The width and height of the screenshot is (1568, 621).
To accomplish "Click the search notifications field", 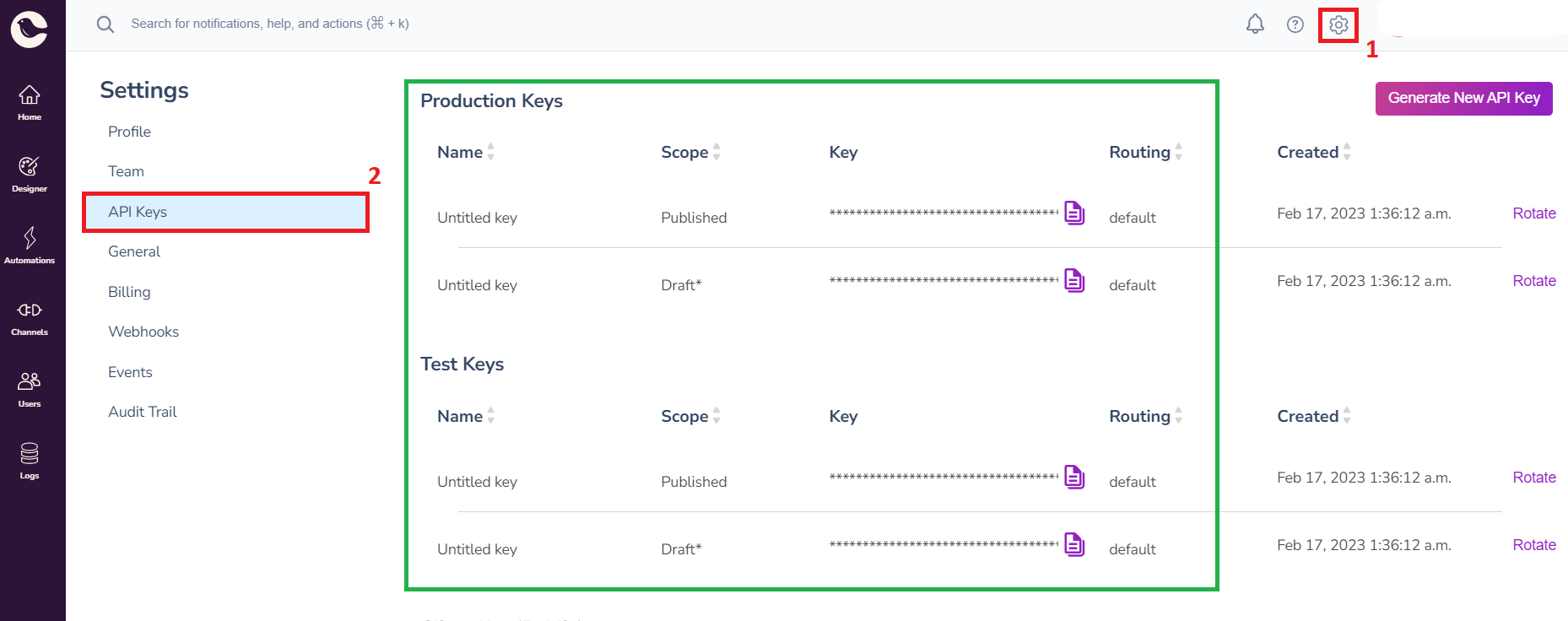I will tap(270, 24).
